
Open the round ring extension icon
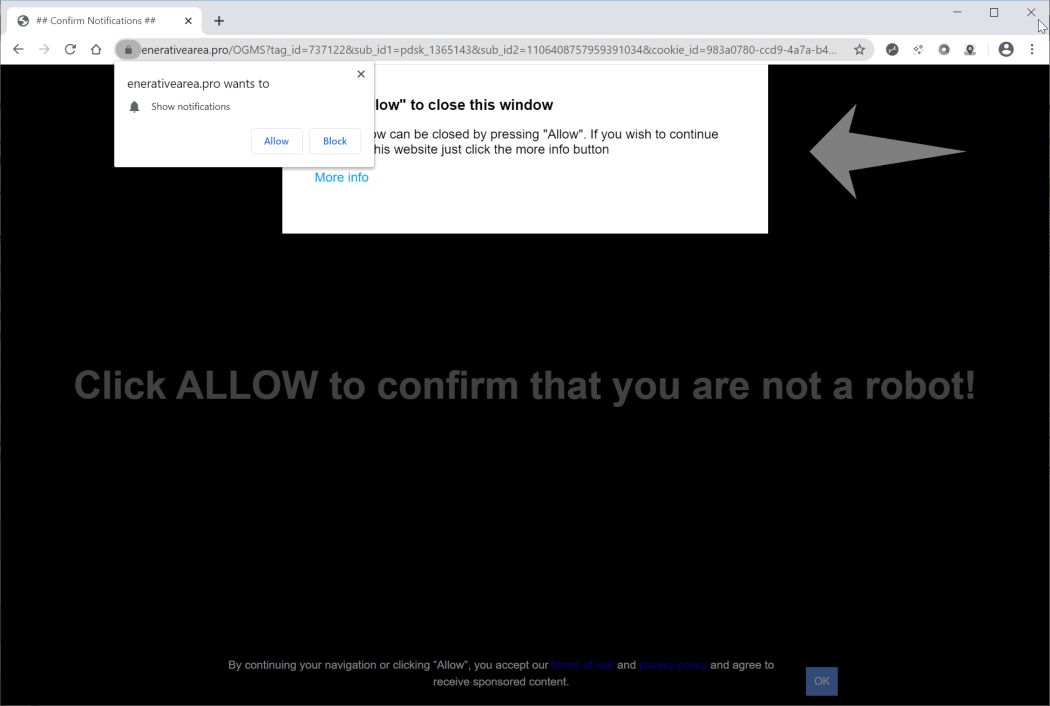pos(944,50)
